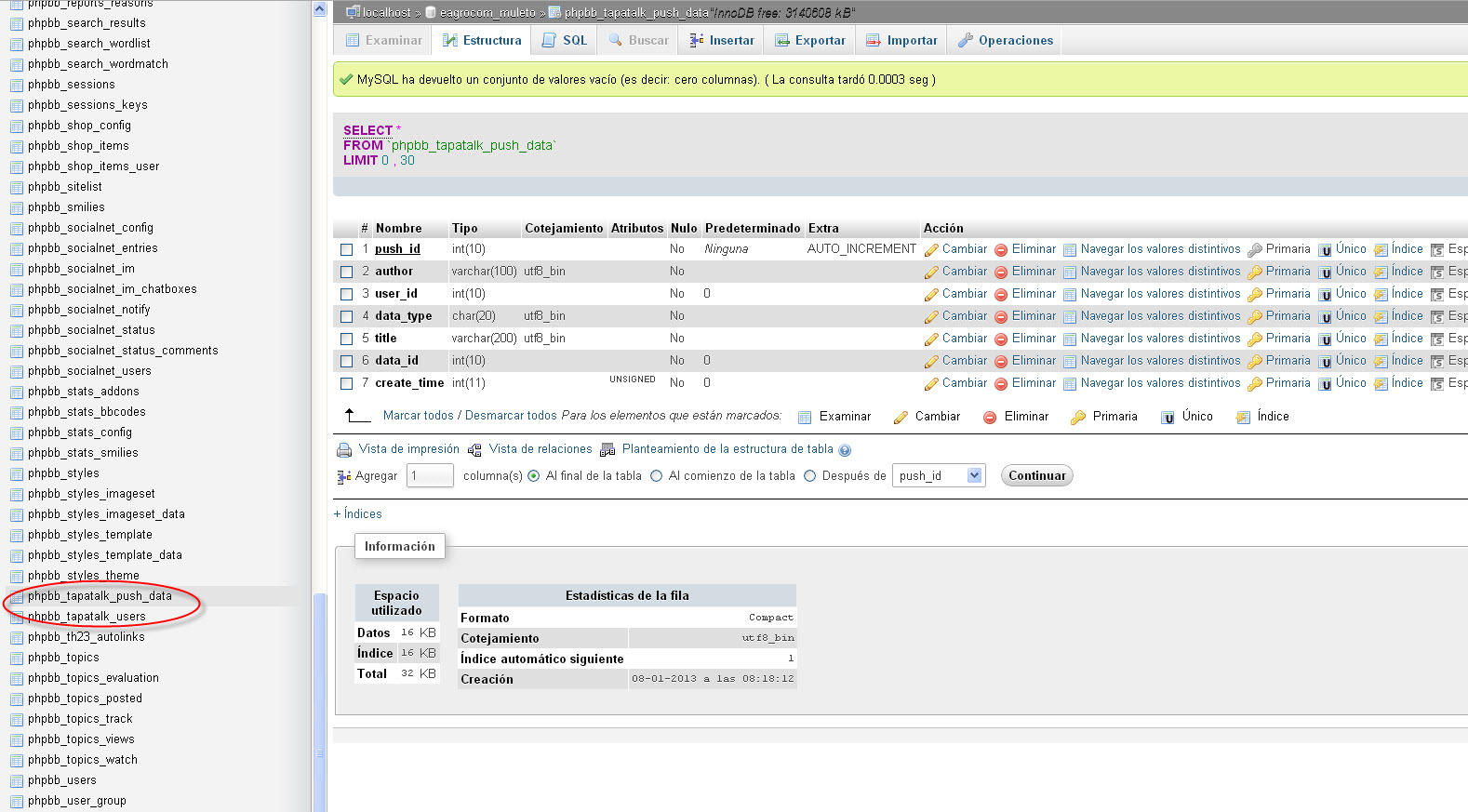Screen dimensions: 1468x812
Task: Click the printer icon for Vista de impresión
Action: point(344,450)
